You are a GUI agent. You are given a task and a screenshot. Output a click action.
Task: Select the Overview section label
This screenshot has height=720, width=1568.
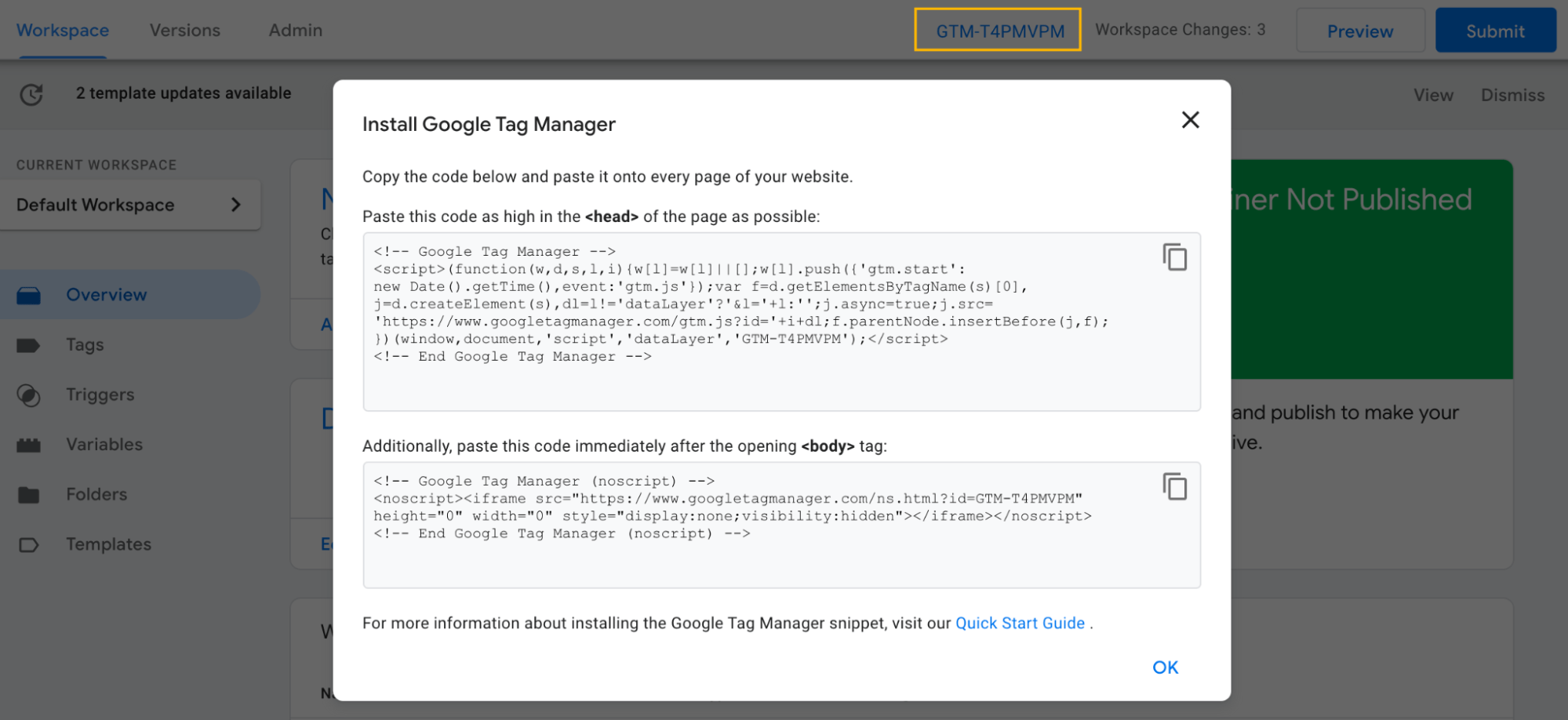pos(107,295)
